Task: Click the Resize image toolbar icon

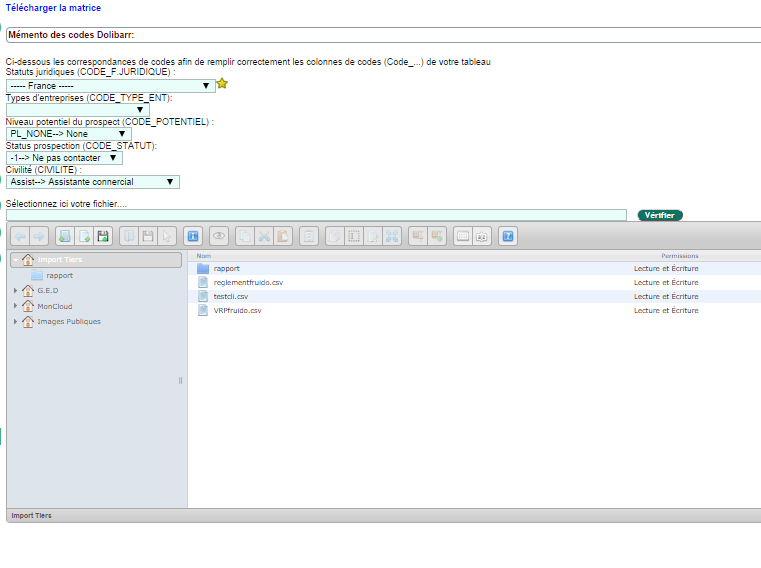Action: click(x=392, y=236)
